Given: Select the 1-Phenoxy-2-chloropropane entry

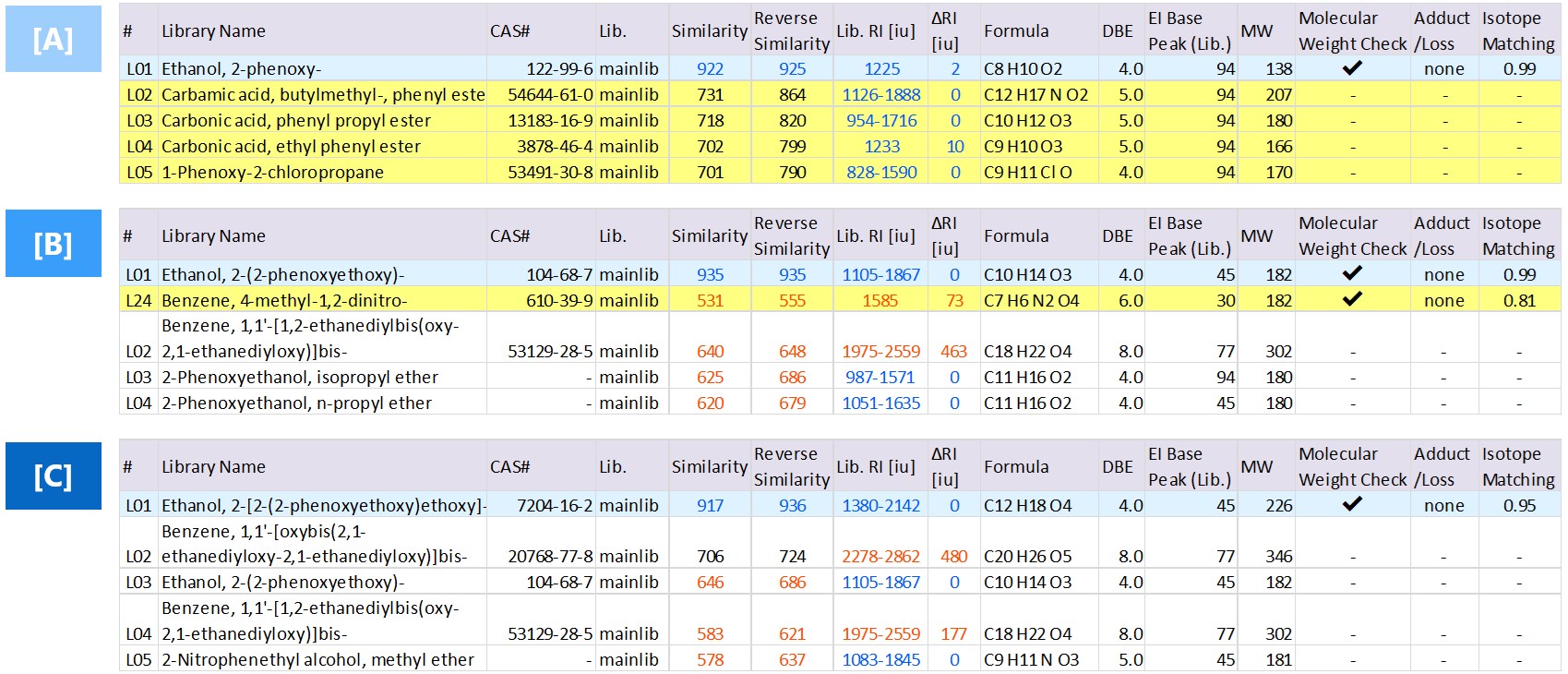Looking at the screenshot, I should coord(272,172).
